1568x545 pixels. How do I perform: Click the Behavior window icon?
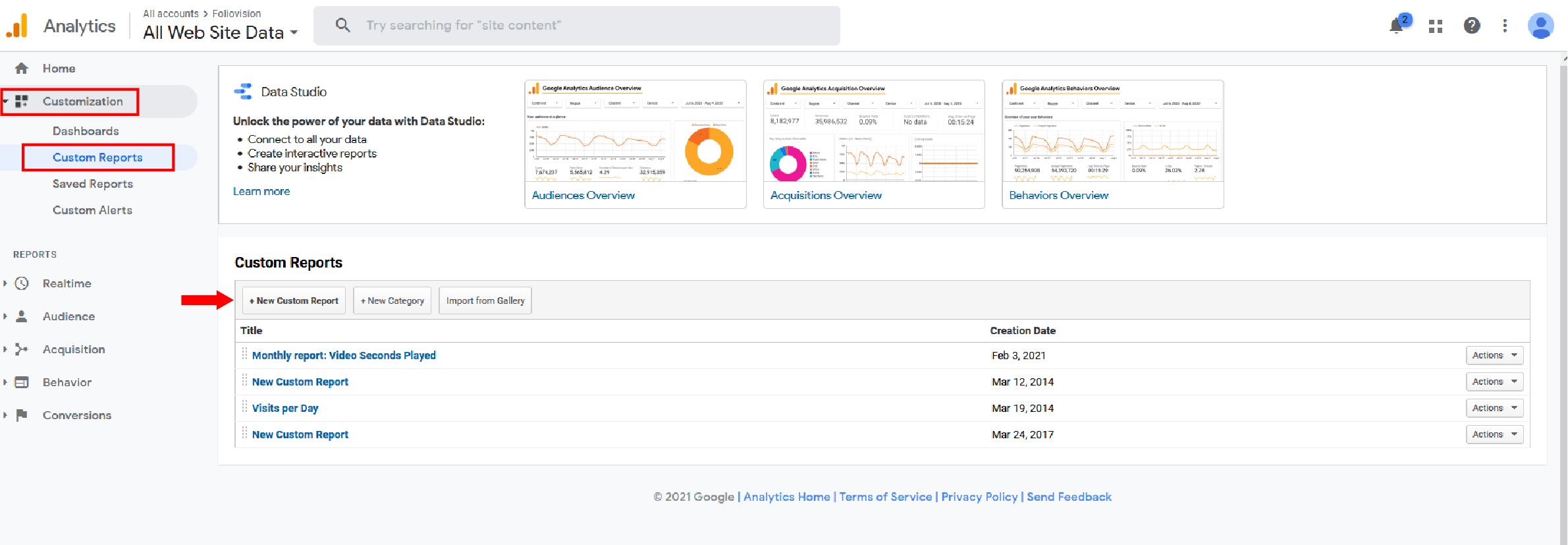(22, 382)
